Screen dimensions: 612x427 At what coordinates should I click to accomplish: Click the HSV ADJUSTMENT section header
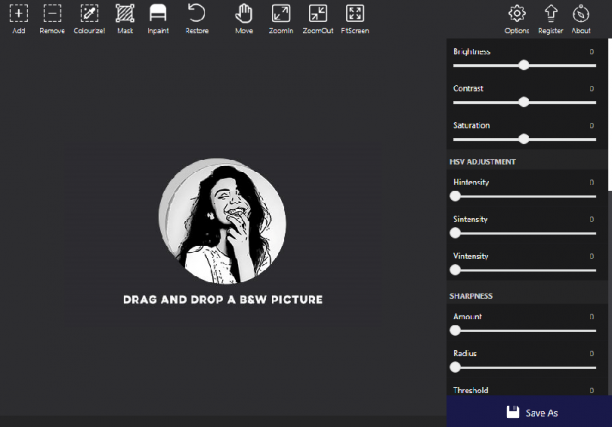click(482, 162)
